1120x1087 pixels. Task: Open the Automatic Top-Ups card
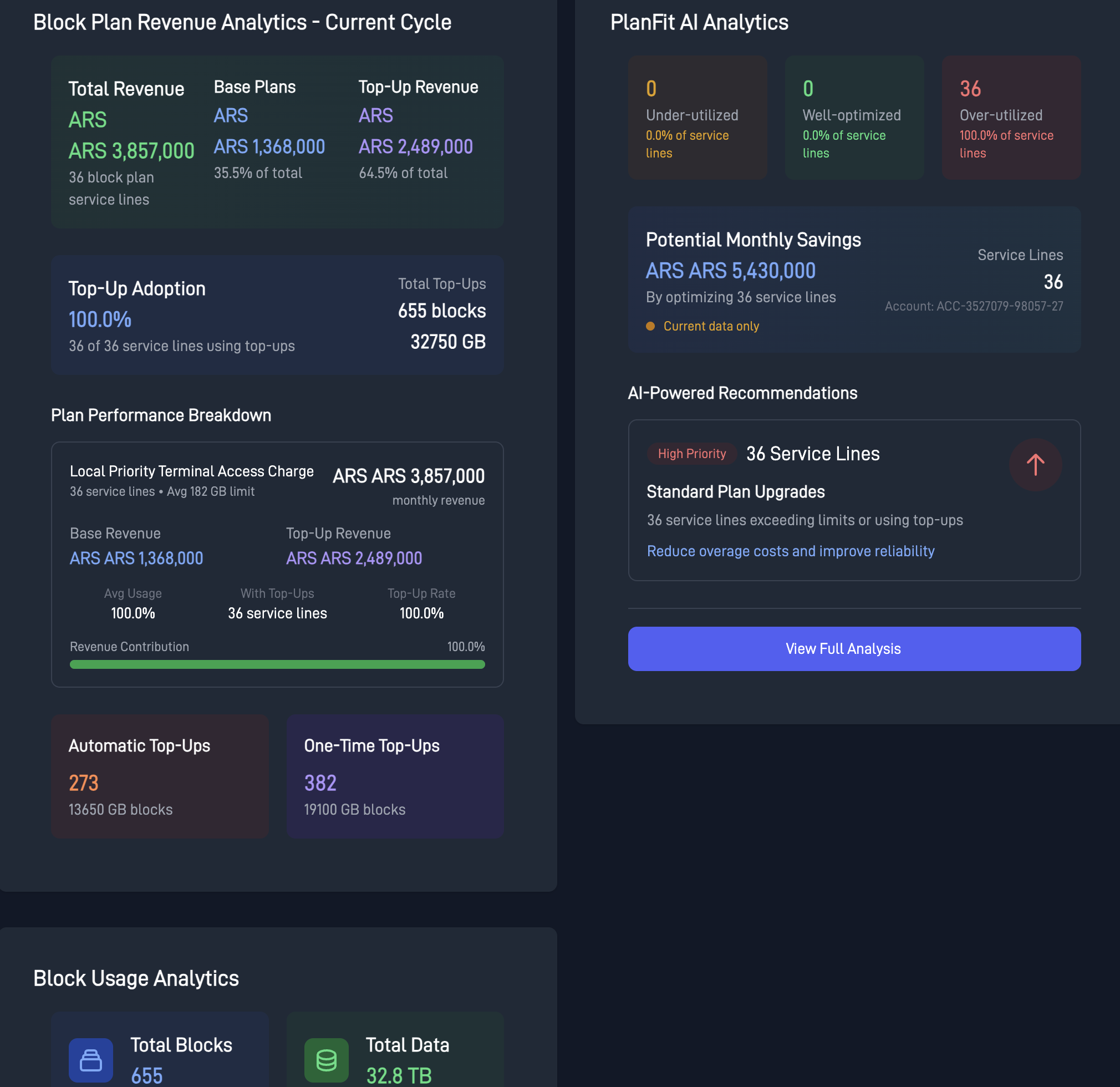coord(160,775)
